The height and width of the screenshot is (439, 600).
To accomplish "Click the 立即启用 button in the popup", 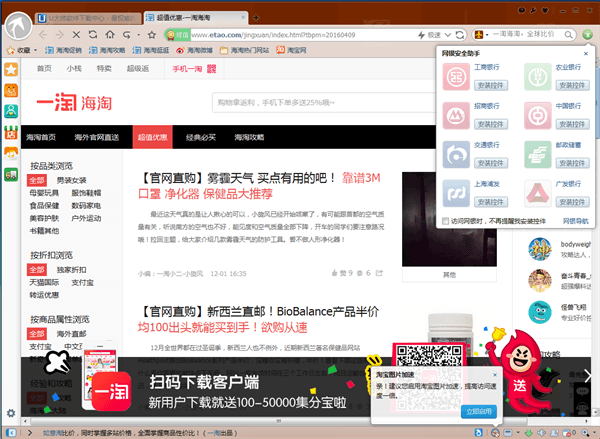I will (x=478, y=410).
